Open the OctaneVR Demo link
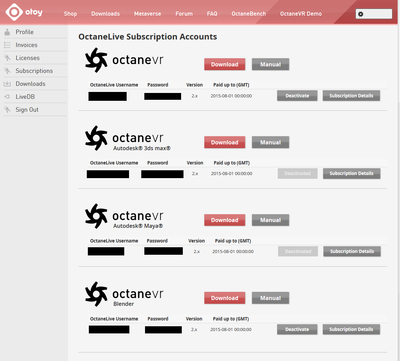 pos(301,14)
